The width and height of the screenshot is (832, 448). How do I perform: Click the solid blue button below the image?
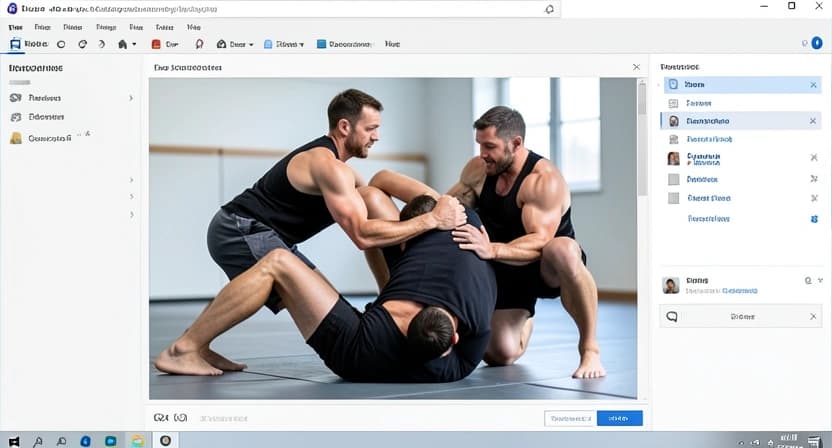click(619, 418)
